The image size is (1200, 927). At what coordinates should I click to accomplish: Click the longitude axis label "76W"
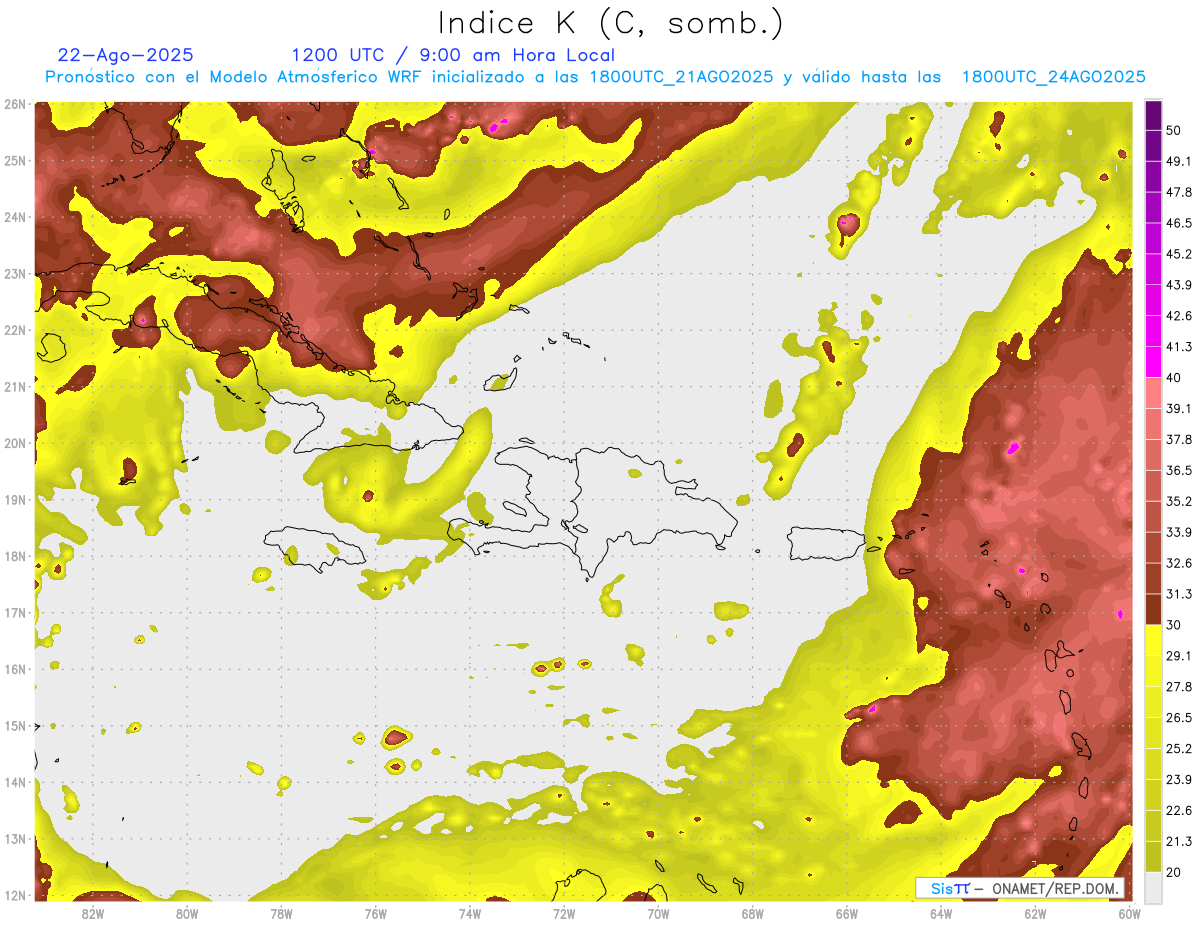376,914
